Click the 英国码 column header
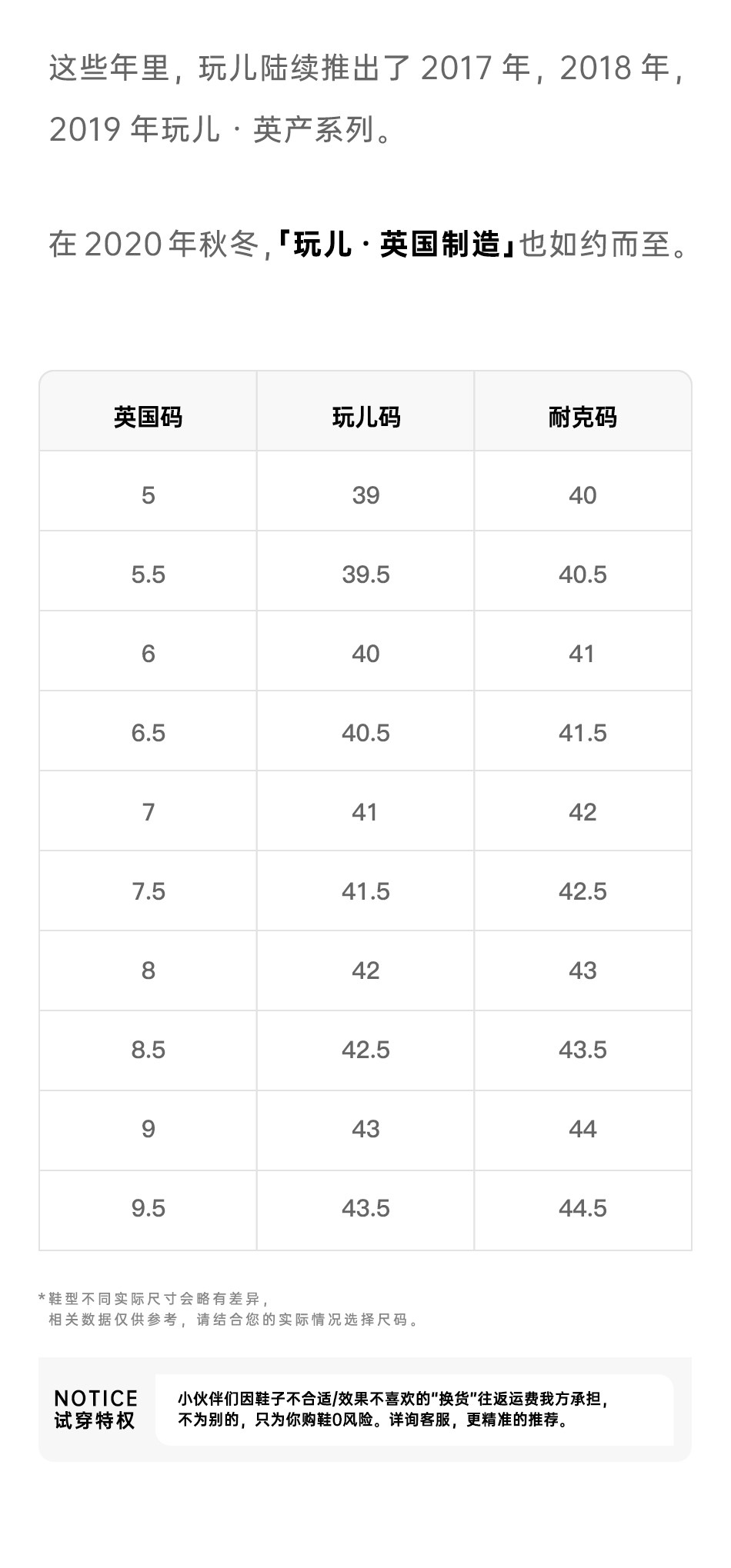This screenshot has width=731, height=1568. tap(148, 417)
